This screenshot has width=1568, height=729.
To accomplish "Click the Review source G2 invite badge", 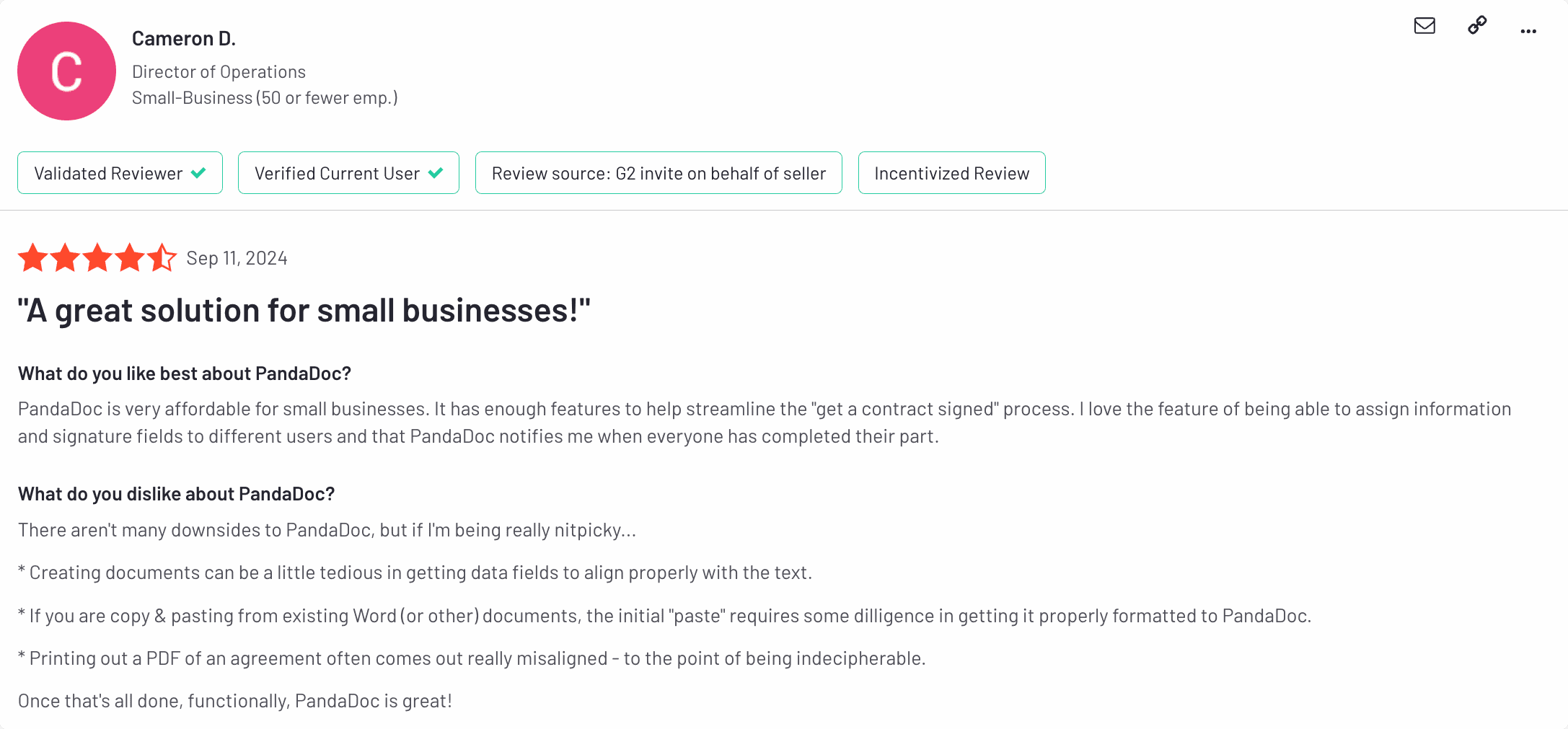I will point(659,173).
